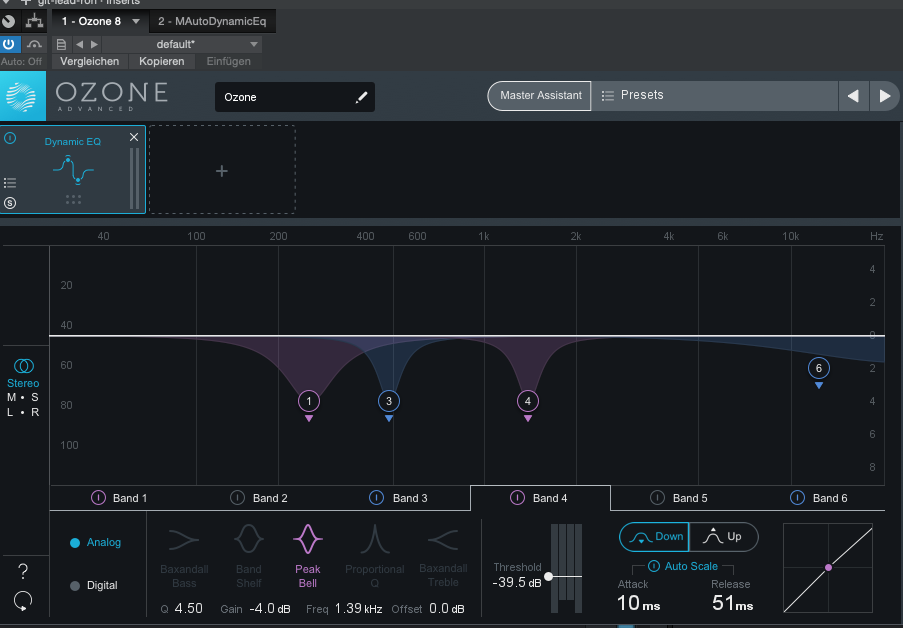This screenshot has height=628, width=903.
Task: Switch channel processing to L (Left)
Action: point(10,412)
